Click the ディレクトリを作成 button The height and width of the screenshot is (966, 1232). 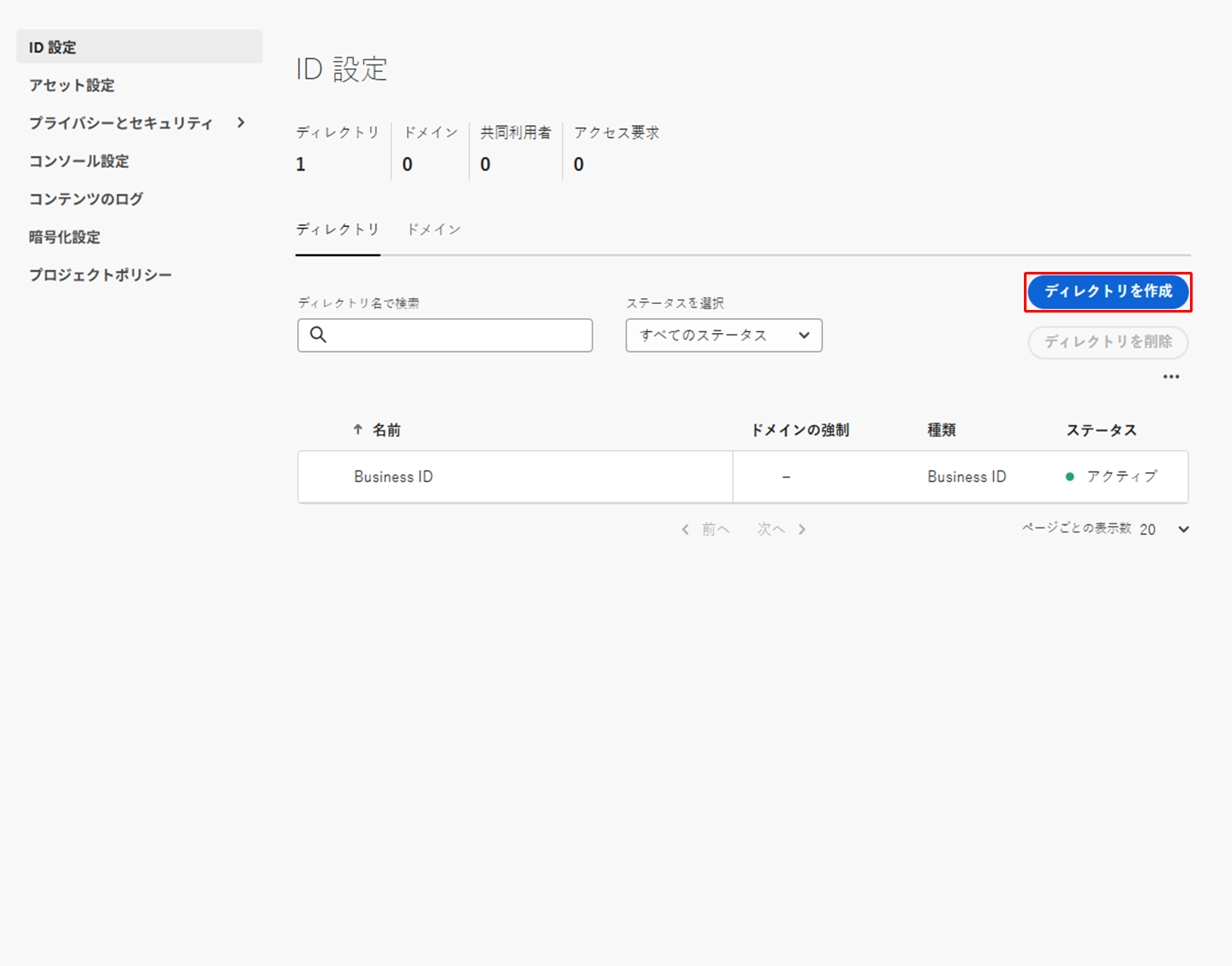pos(1108,292)
